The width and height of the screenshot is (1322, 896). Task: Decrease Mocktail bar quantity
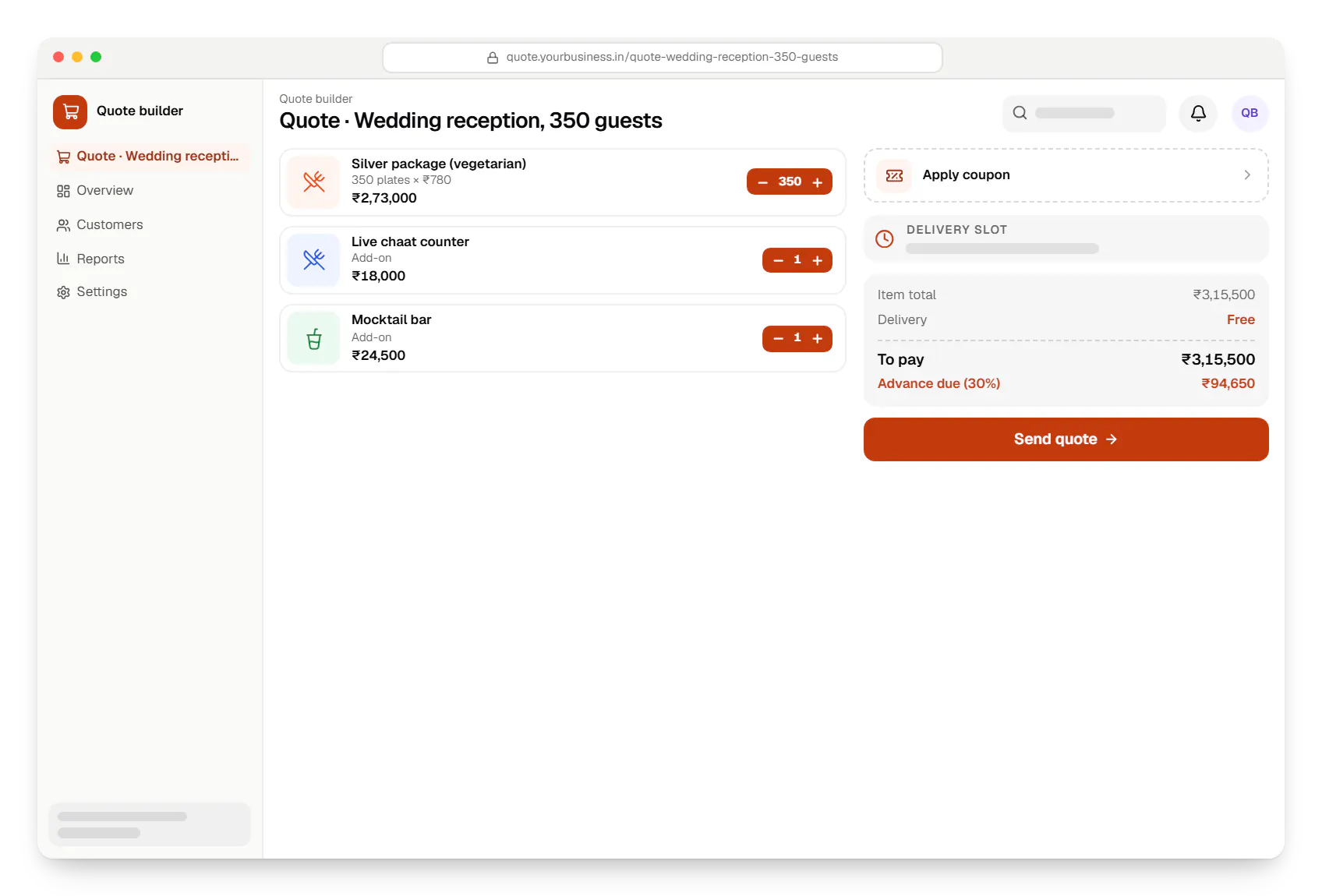pos(778,338)
